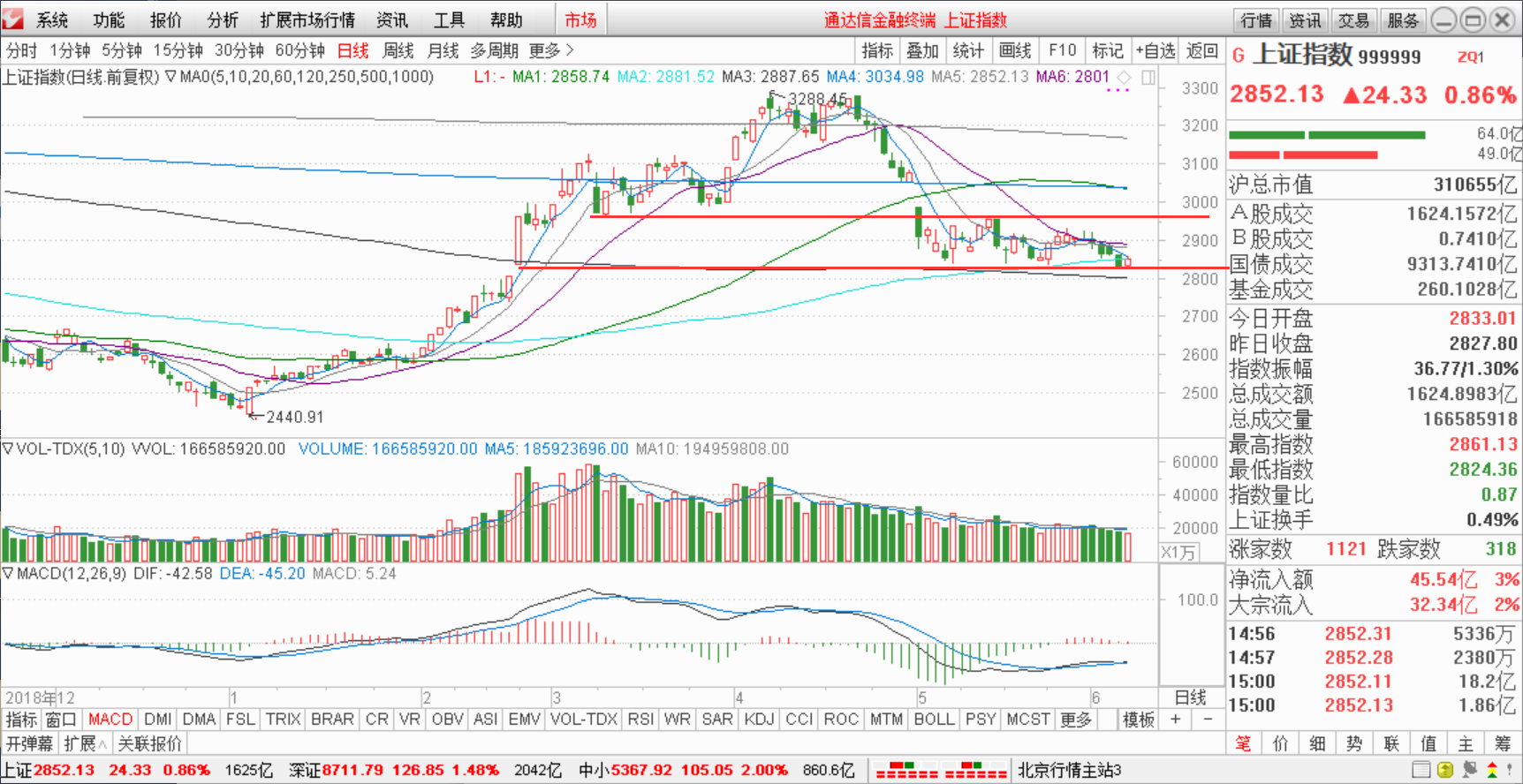Select the MACD indicator tab
Screen dimensions: 1523x784
[x=110, y=720]
